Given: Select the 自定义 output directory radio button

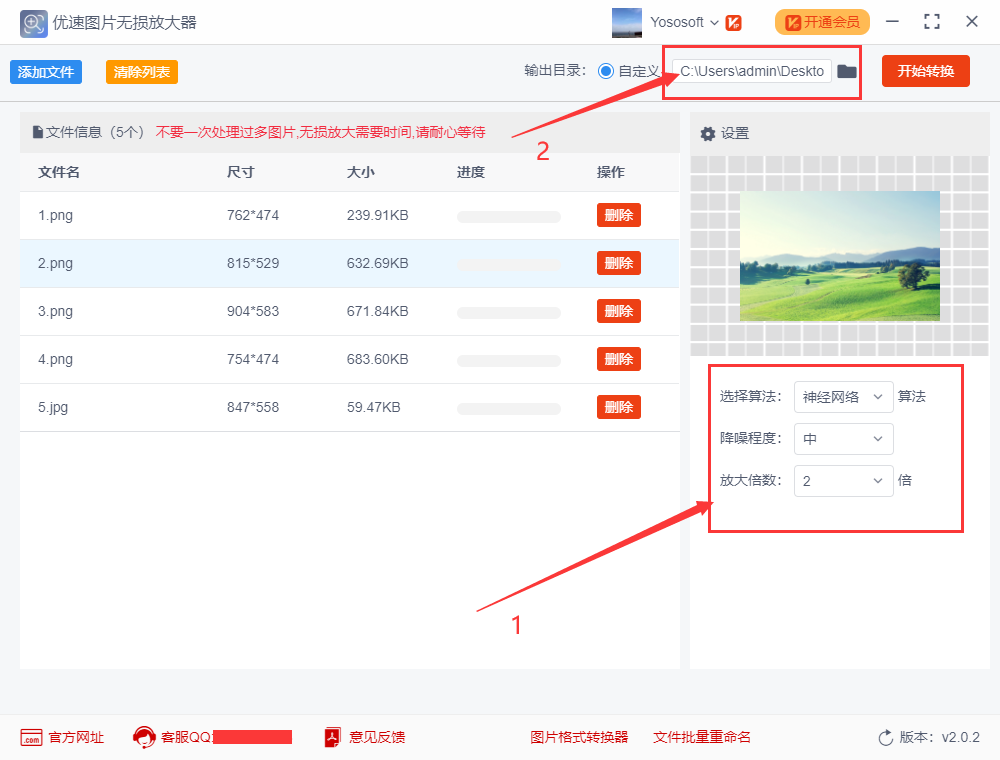Looking at the screenshot, I should coord(605,71).
